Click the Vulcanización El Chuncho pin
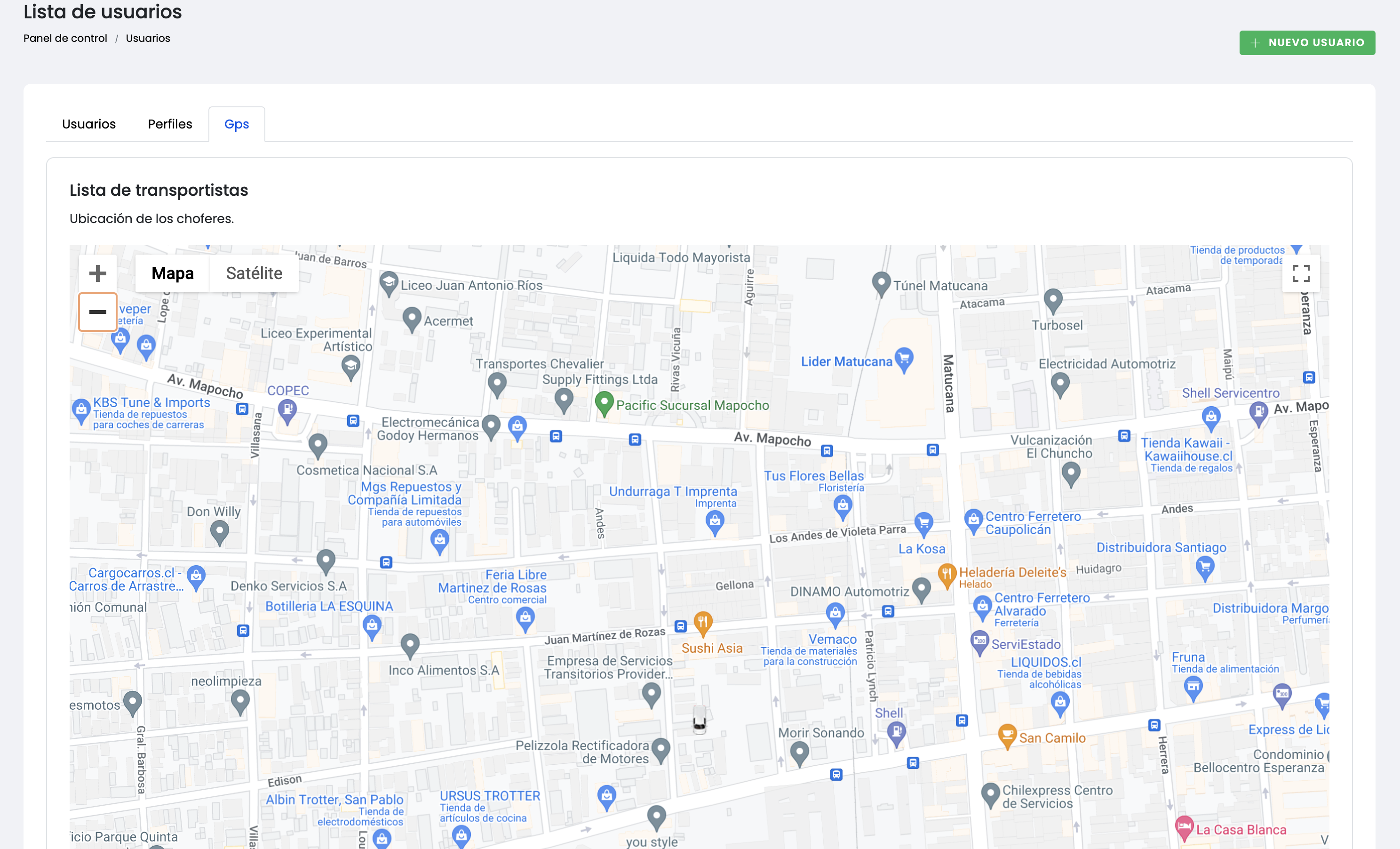Viewport: 1400px width, 849px height. coord(1070,474)
